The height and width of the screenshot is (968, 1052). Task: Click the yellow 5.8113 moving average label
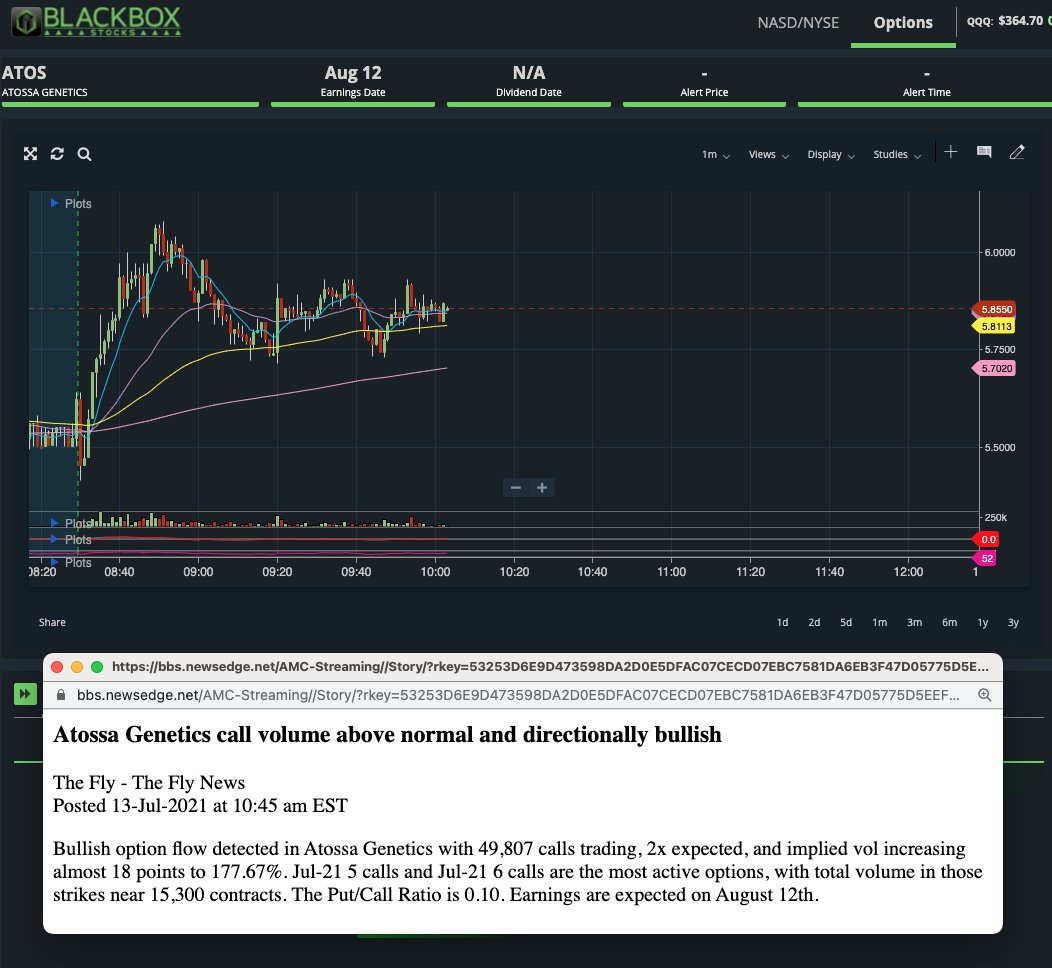click(994, 327)
